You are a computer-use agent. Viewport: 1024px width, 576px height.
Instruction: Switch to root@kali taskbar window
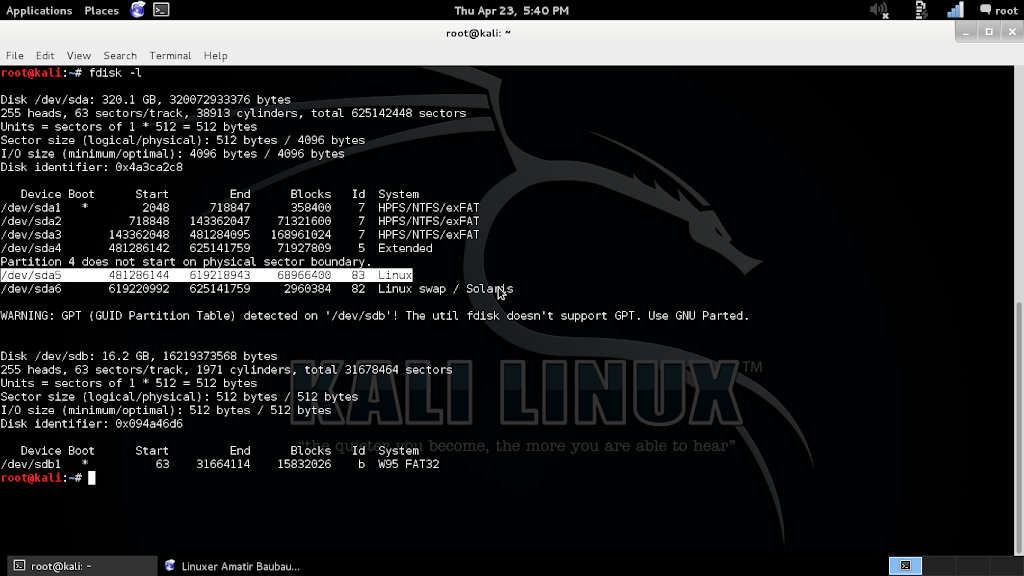click(82, 566)
